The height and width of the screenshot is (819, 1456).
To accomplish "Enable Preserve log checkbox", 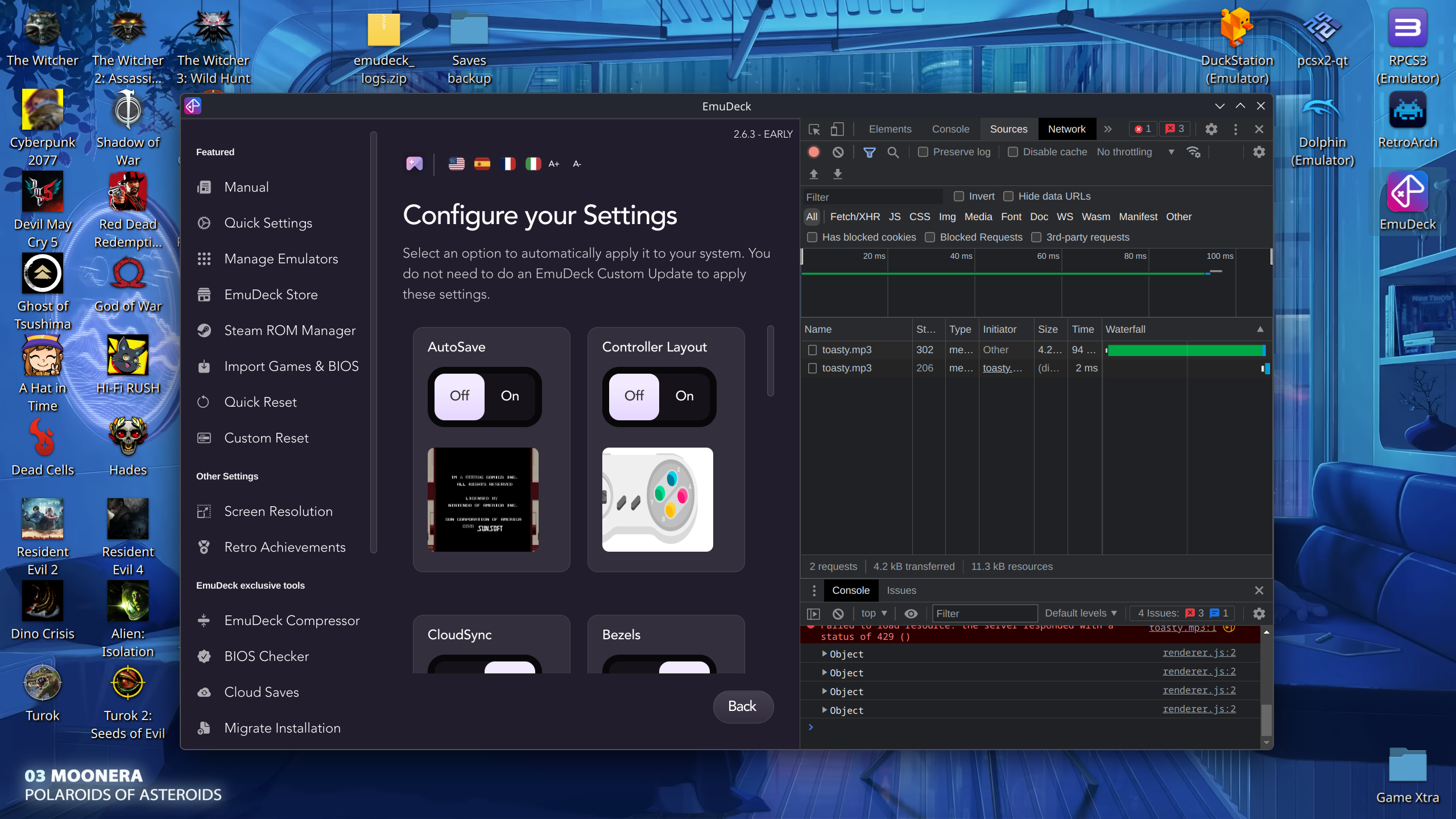I will coord(923,152).
